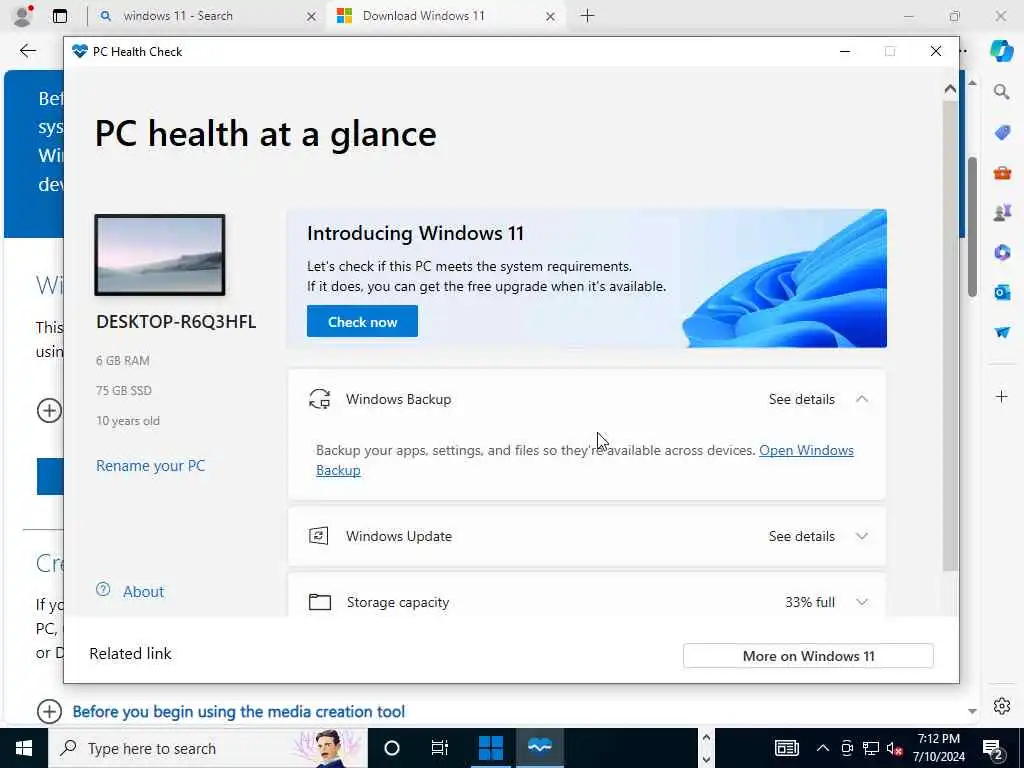Open Task View on the taskbar
The image size is (1024, 768).
point(440,748)
